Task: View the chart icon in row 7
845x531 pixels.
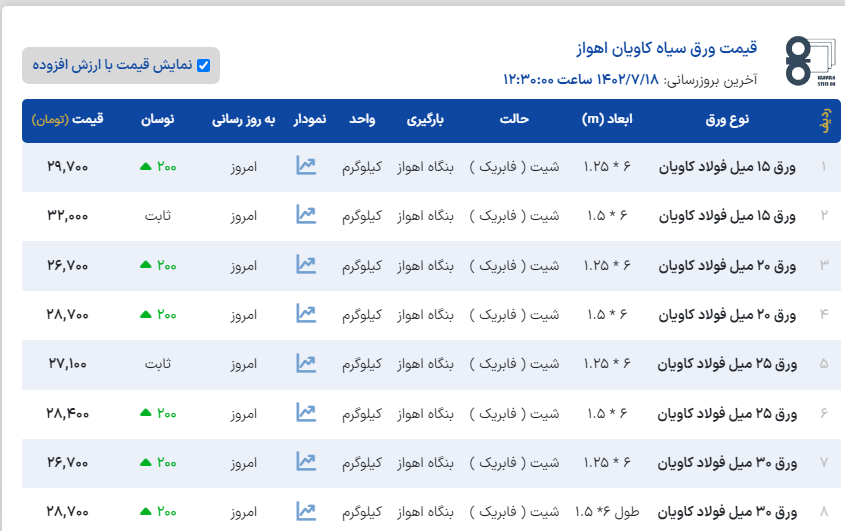Action: (307, 462)
